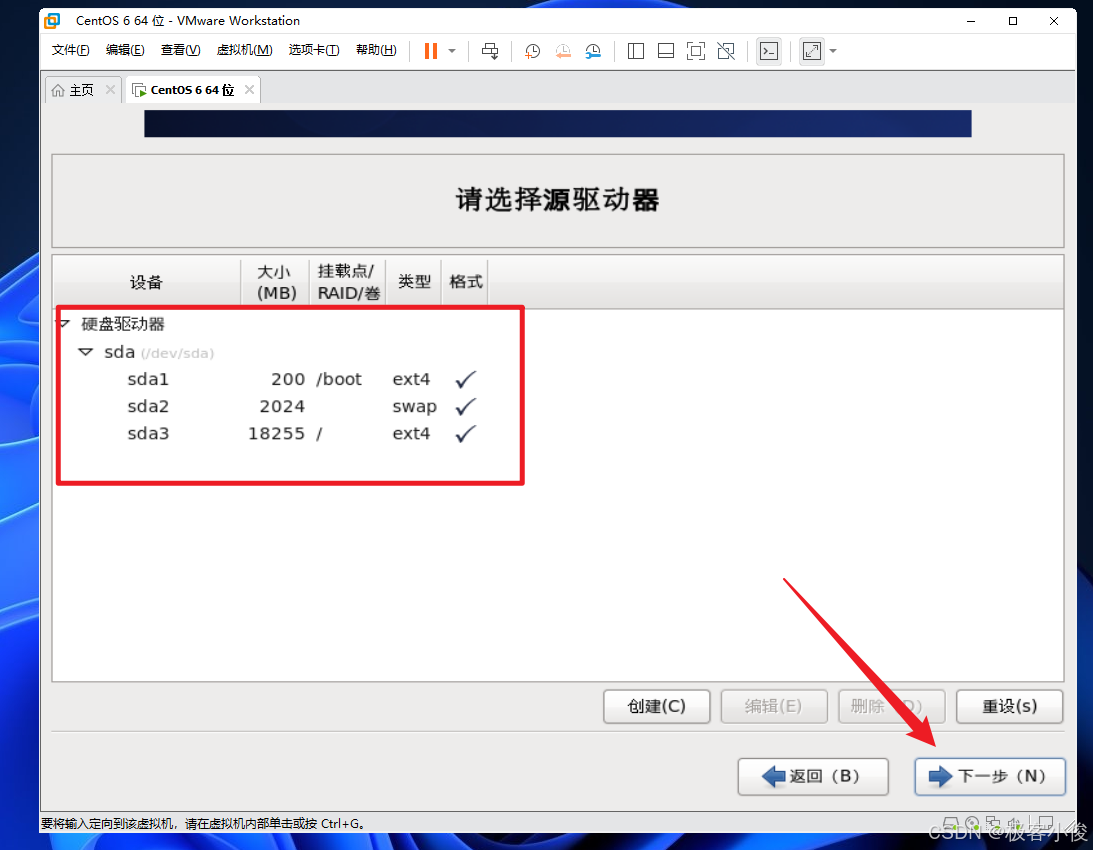Collapse the sda disk expander triangle
This screenshot has height=850, width=1093.
pyautogui.click(x=86, y=352)
